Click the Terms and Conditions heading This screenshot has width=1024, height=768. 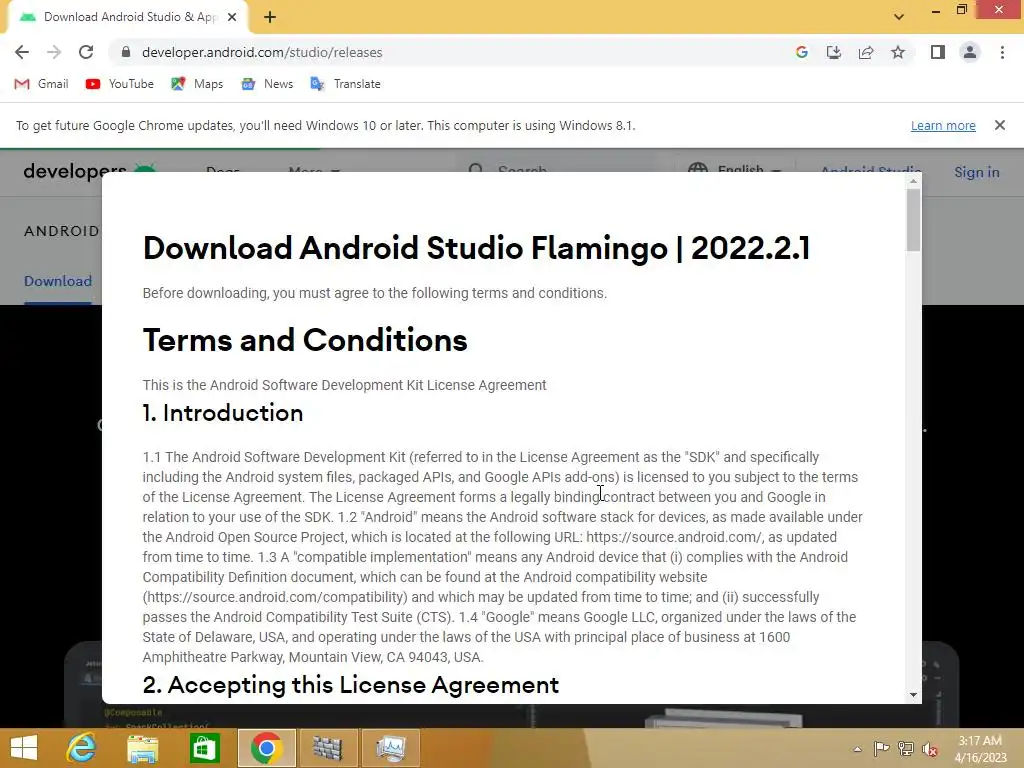tap(305, 340)
